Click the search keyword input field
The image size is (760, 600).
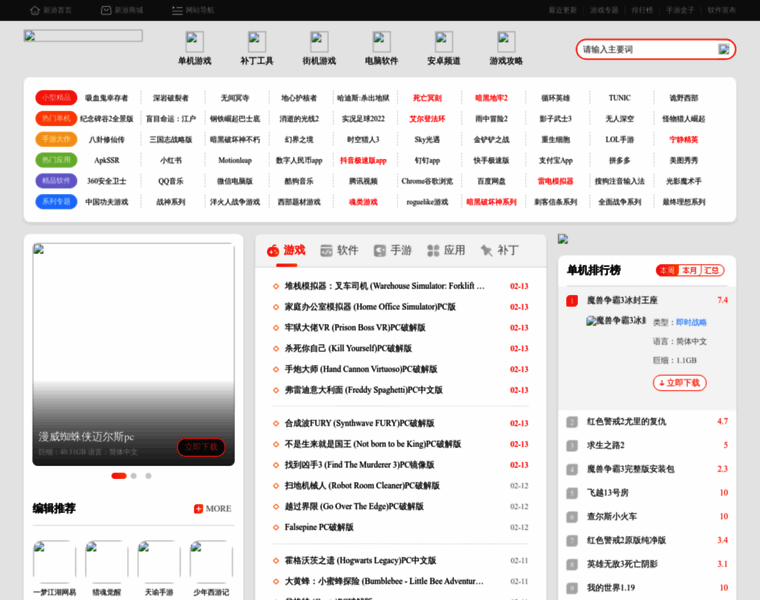pos(645,49)
